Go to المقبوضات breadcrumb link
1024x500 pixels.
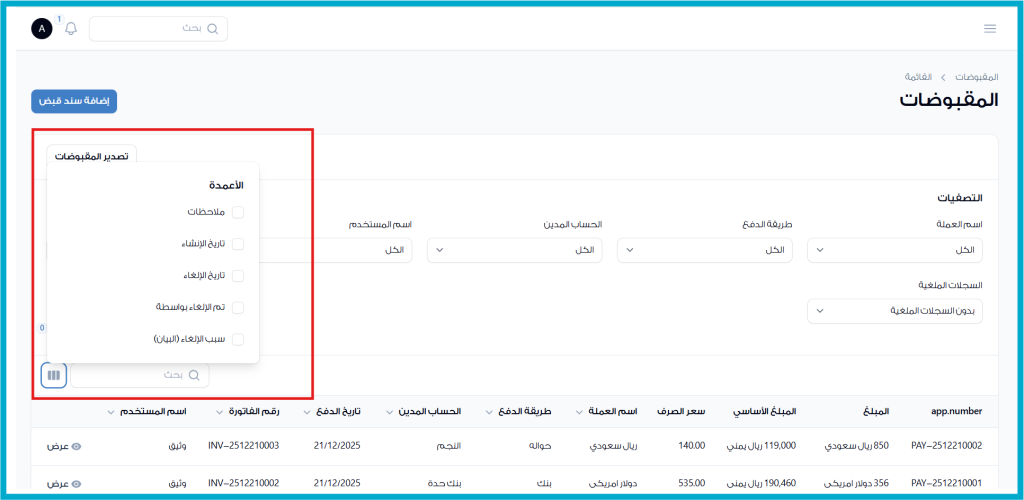click(976, 77)
